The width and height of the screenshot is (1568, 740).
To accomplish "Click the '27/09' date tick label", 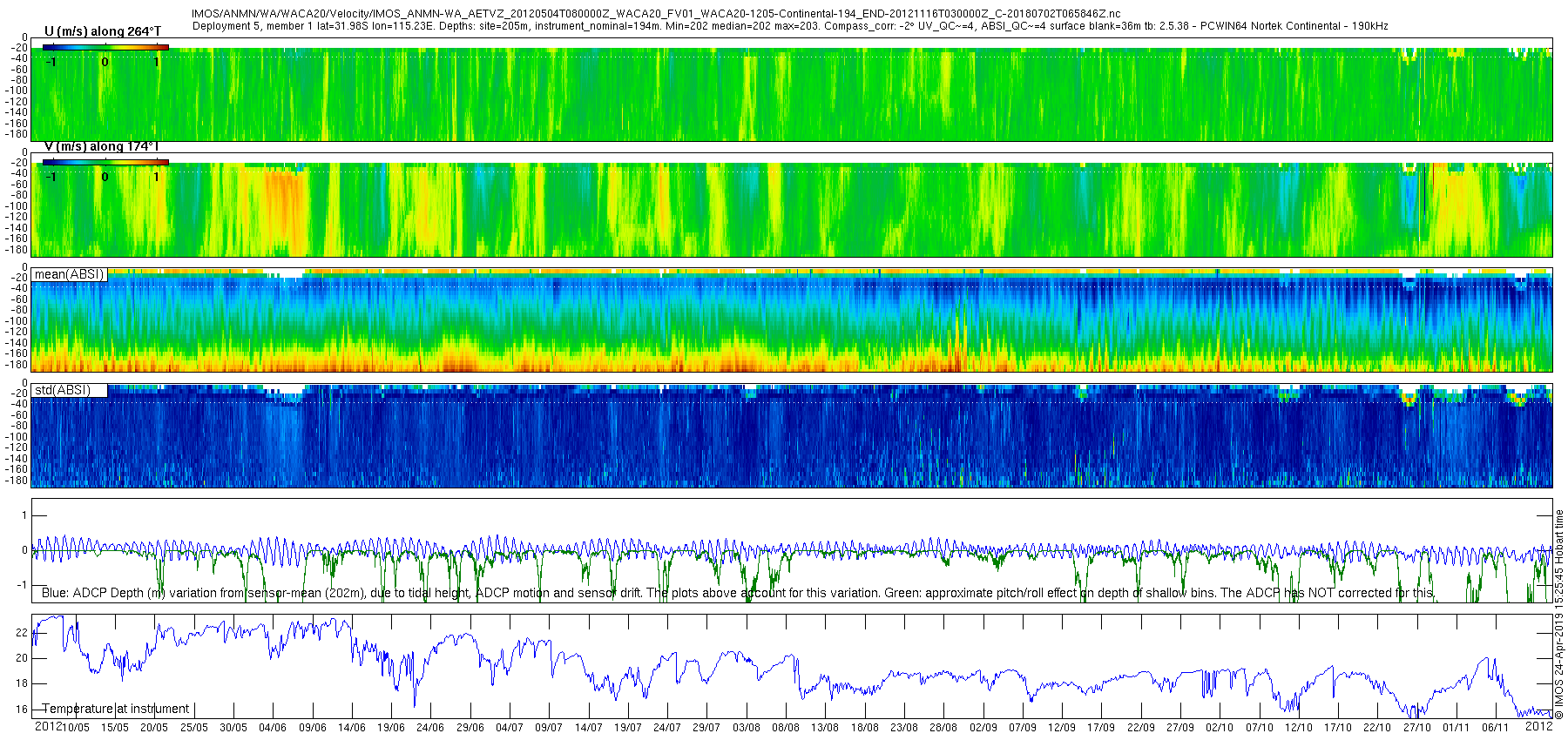I will pyautogui.click(x=1180, y=727).
